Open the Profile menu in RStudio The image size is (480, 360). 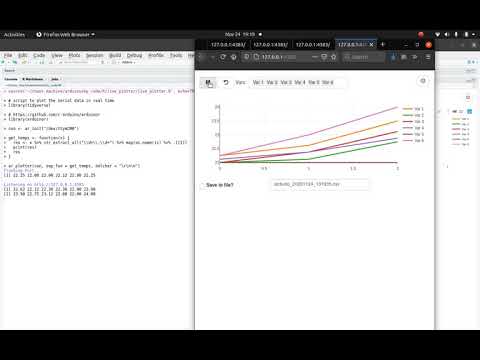click(156, 55)
